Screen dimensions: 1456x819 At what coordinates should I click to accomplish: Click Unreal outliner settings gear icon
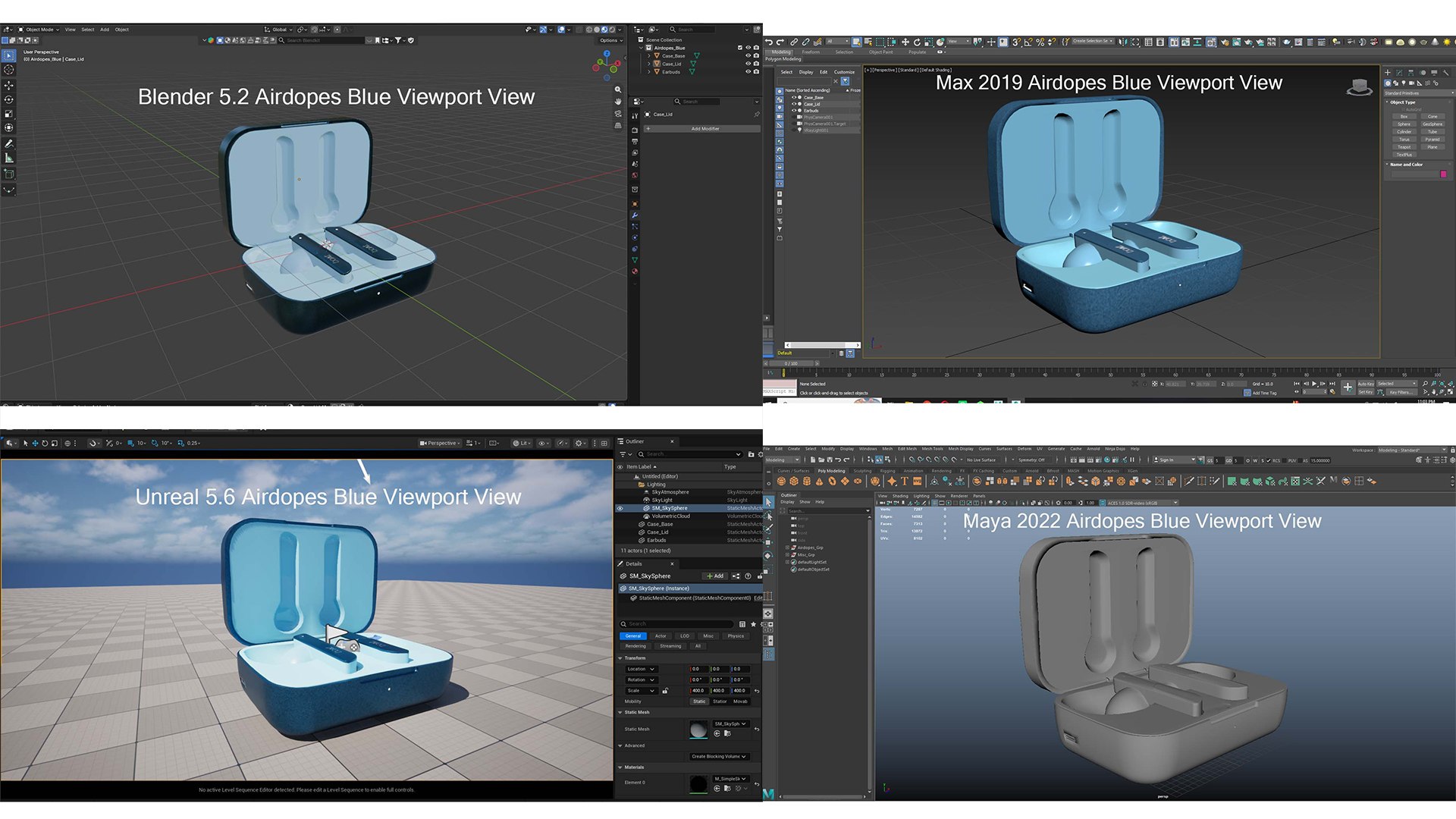pos(761,454)
